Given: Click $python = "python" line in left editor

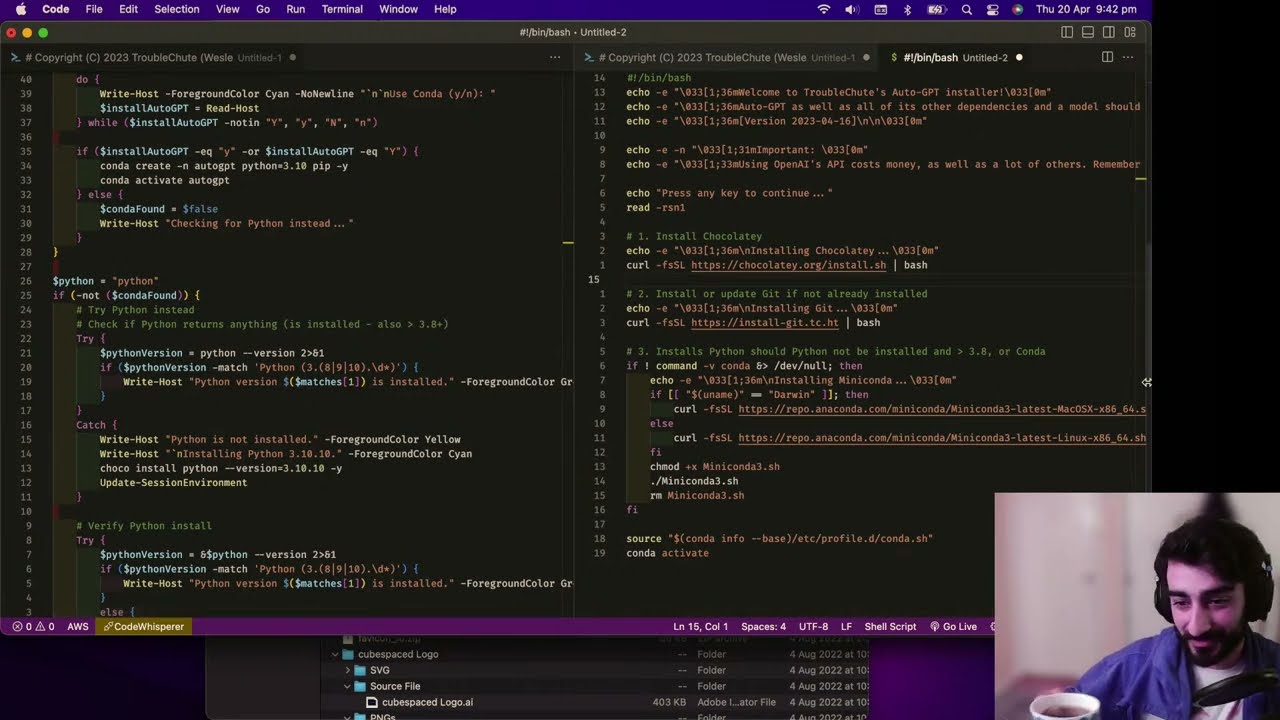Looking at the screenshot, I should click(105, 281).
